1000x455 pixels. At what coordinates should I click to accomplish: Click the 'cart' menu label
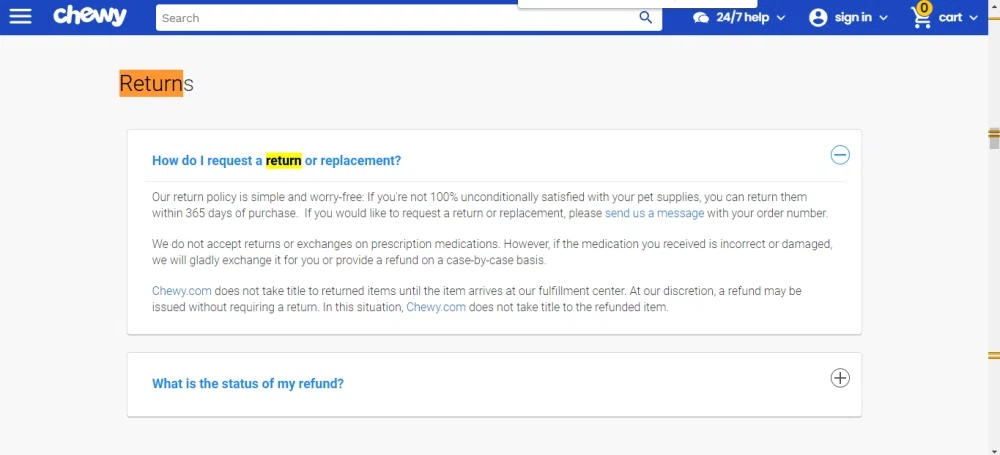(950, 18)
